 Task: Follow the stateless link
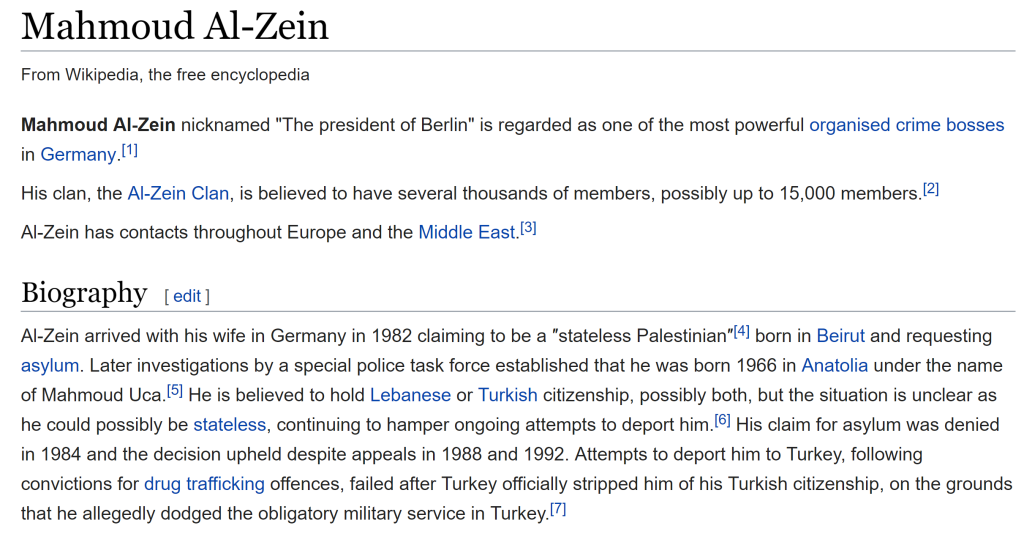tap(230, 425)
